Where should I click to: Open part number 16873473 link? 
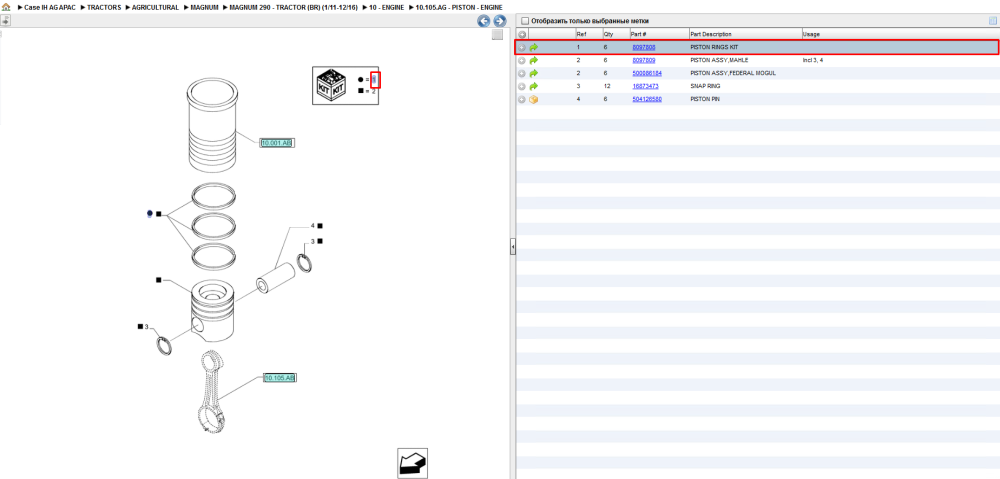click(x=645, y=86)
